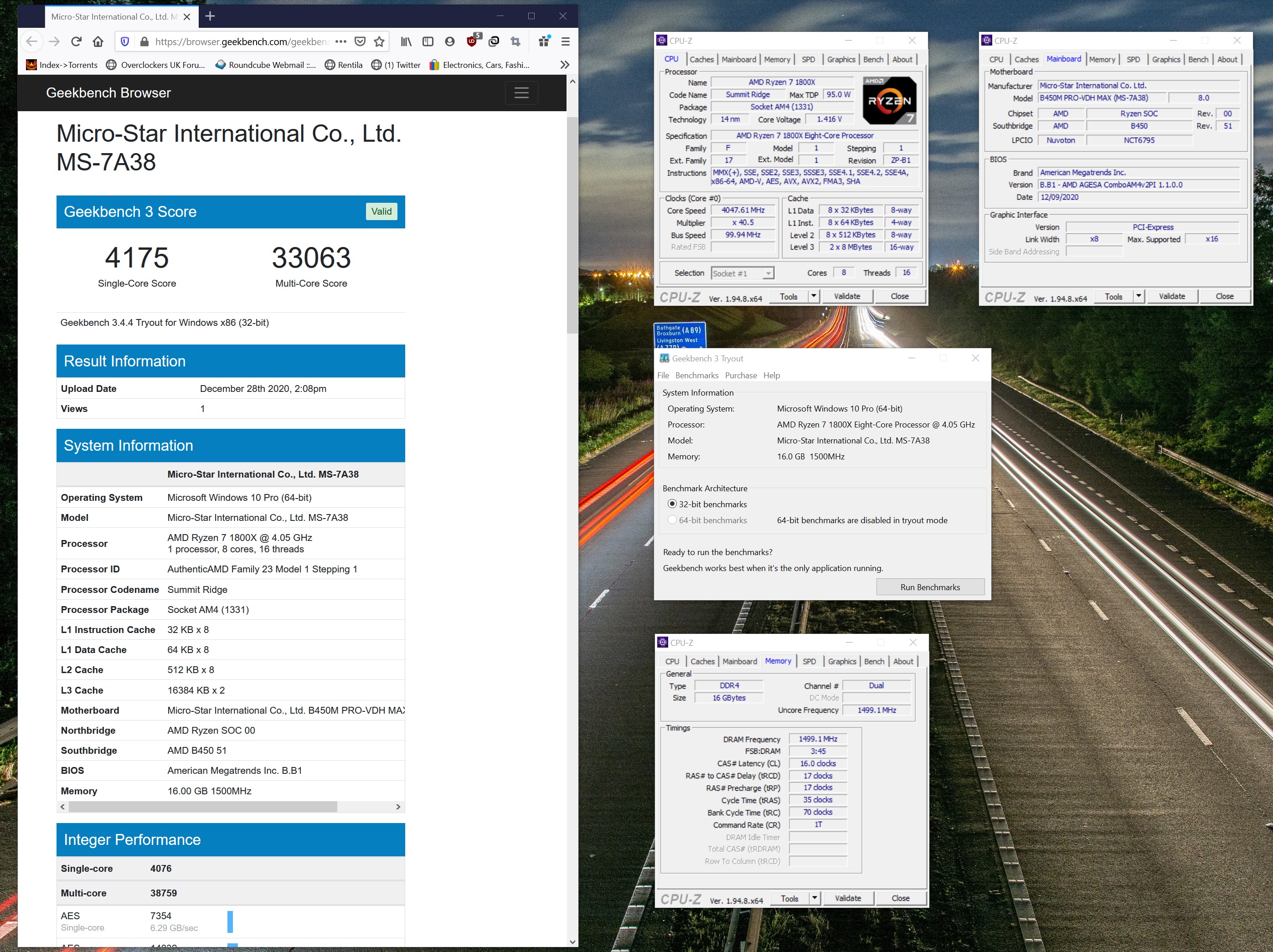The image size is (1273, 952).
Task: Click right arrow of table scrollbar
Action: point(397,807)
